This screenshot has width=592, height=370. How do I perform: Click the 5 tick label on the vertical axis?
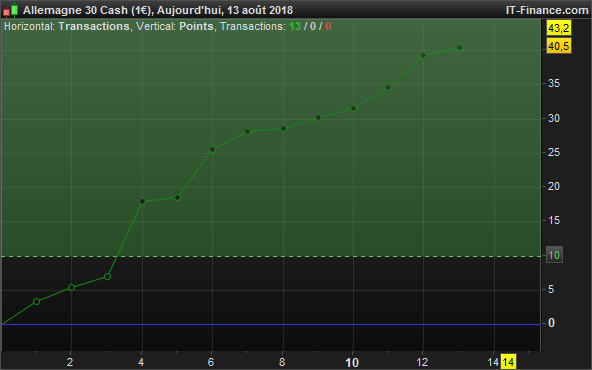click(551, 289)
